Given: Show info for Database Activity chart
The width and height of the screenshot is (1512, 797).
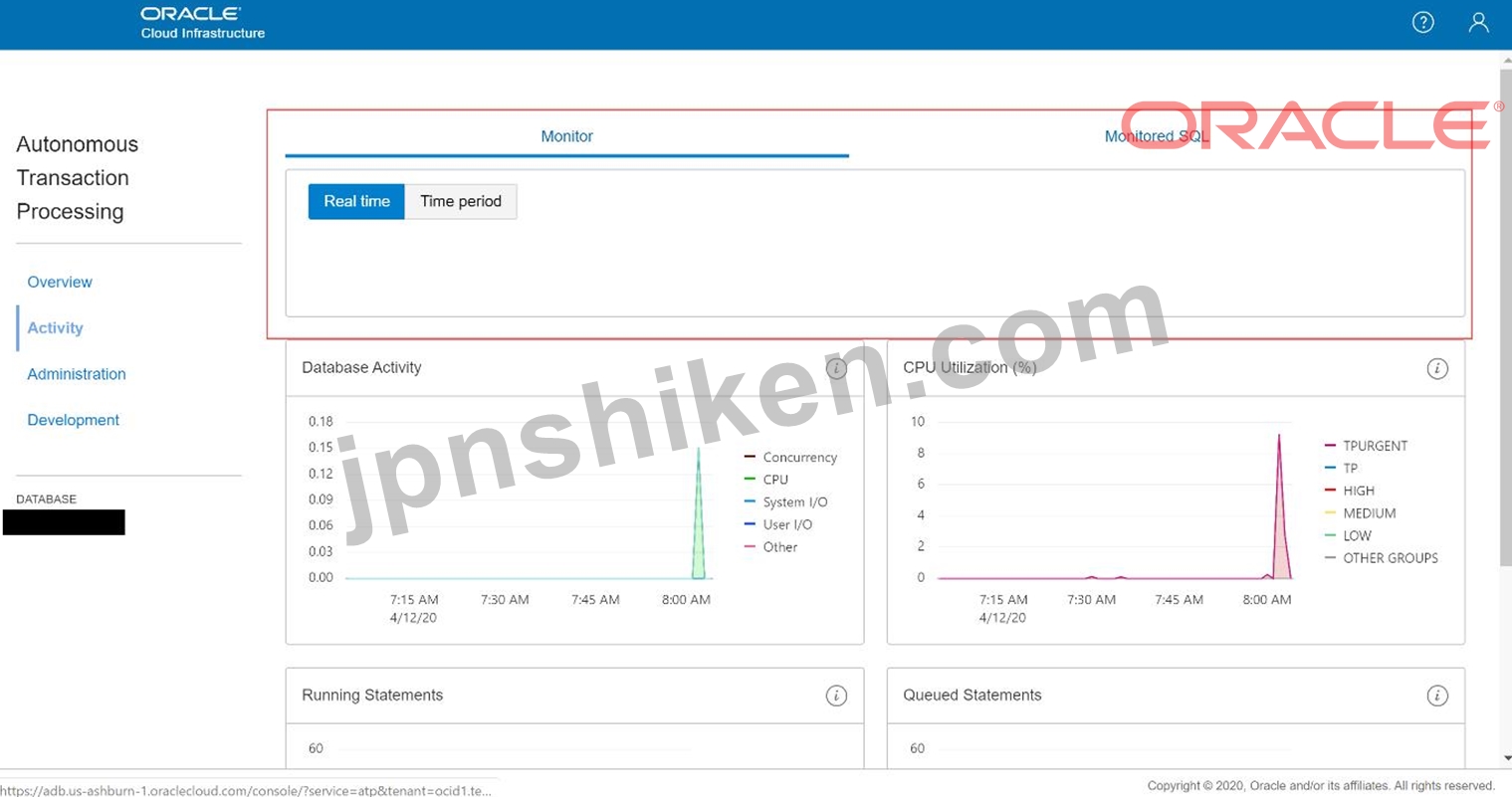Looking at the screenshot, I should click(x=836, y=368).
